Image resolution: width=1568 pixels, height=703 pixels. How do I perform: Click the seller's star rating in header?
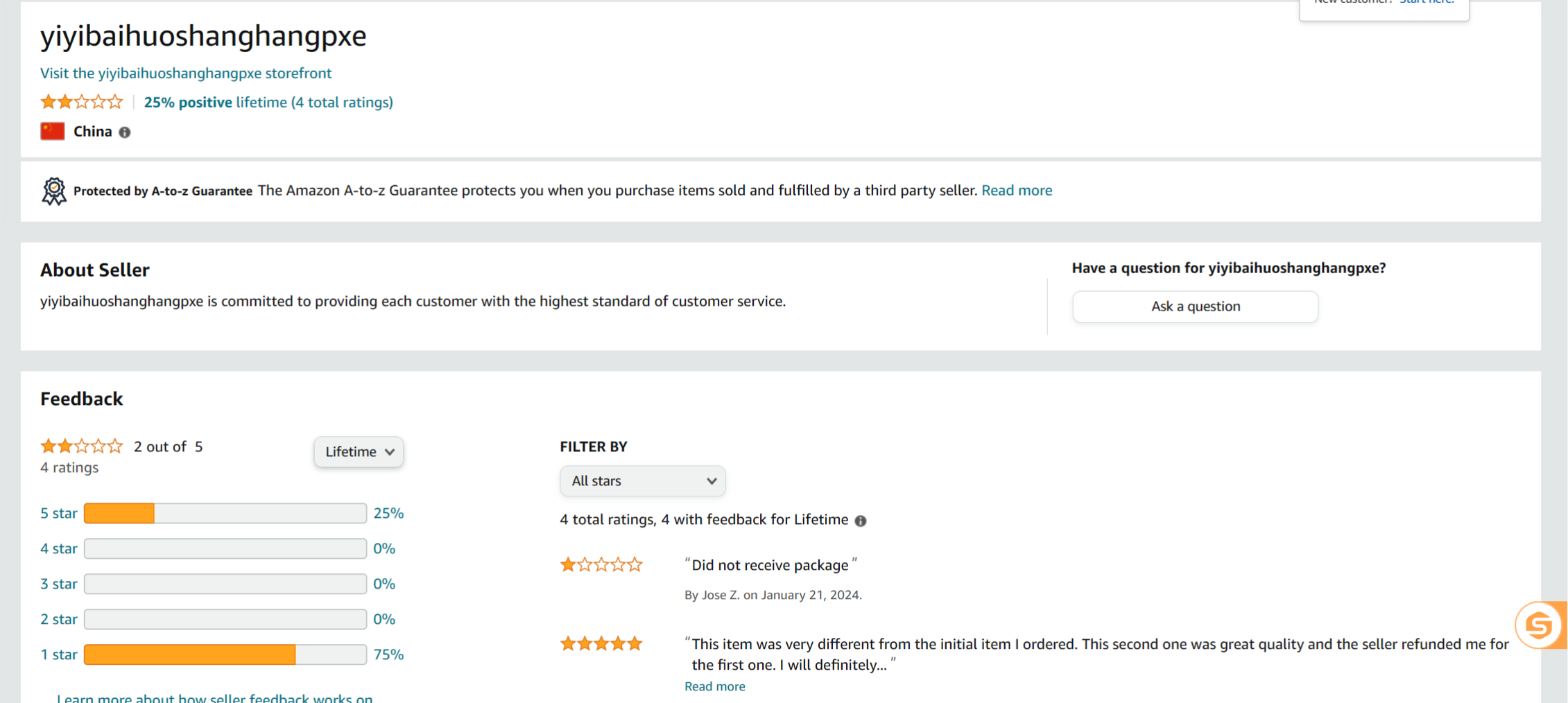[x=82, y=103]
